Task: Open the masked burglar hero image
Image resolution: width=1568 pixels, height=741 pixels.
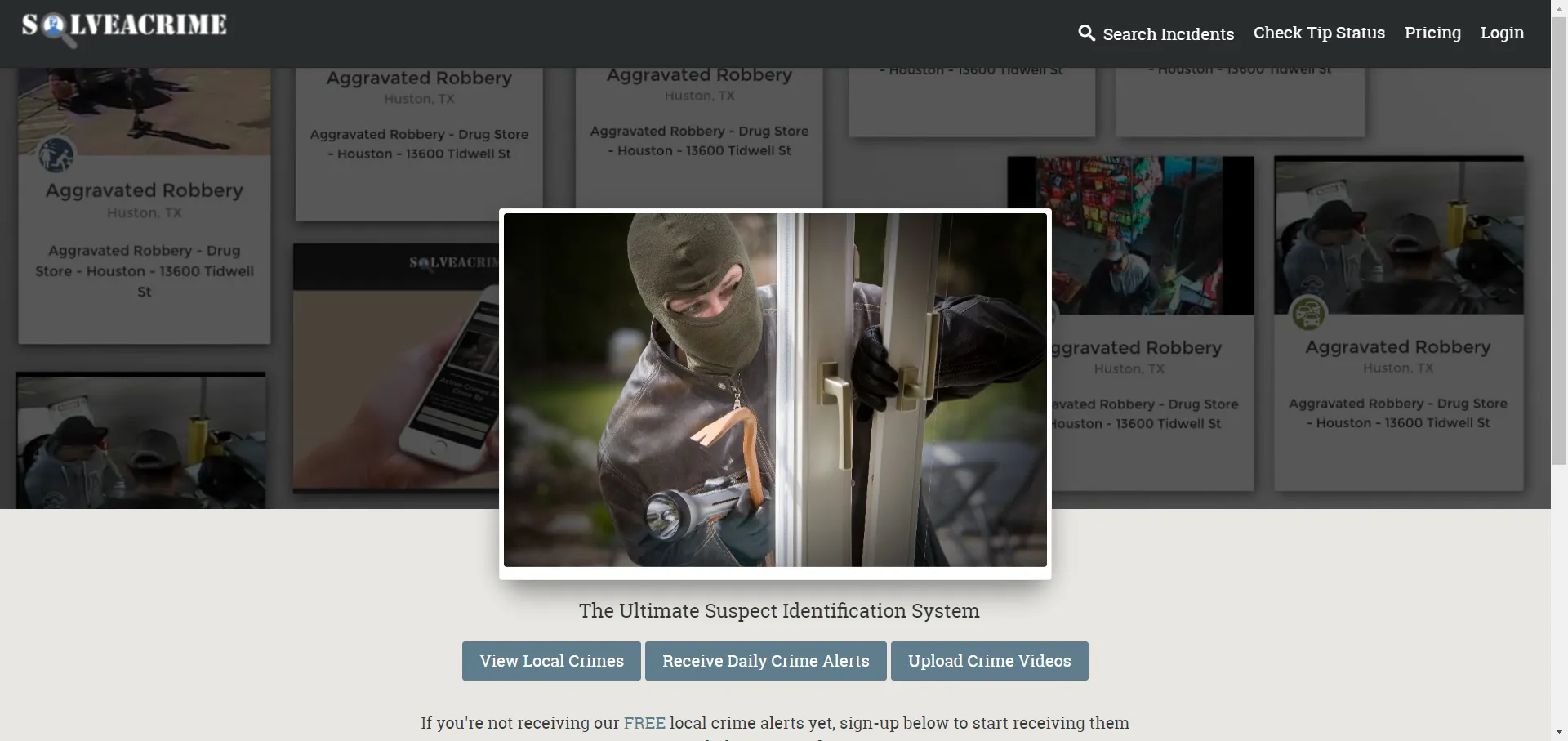Action: point(775,391)
